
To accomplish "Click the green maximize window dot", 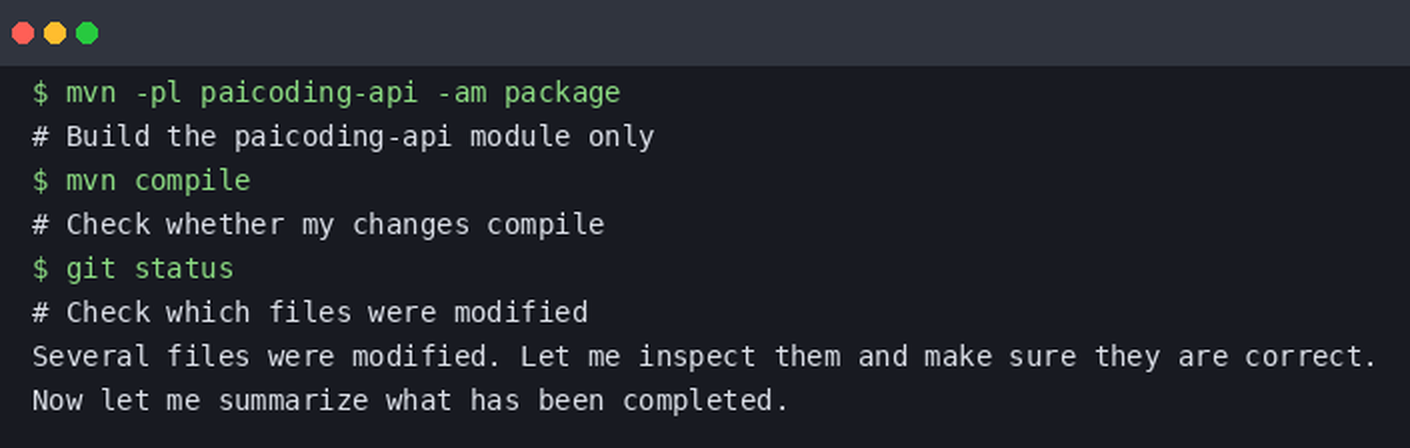I will click(87, 33).
